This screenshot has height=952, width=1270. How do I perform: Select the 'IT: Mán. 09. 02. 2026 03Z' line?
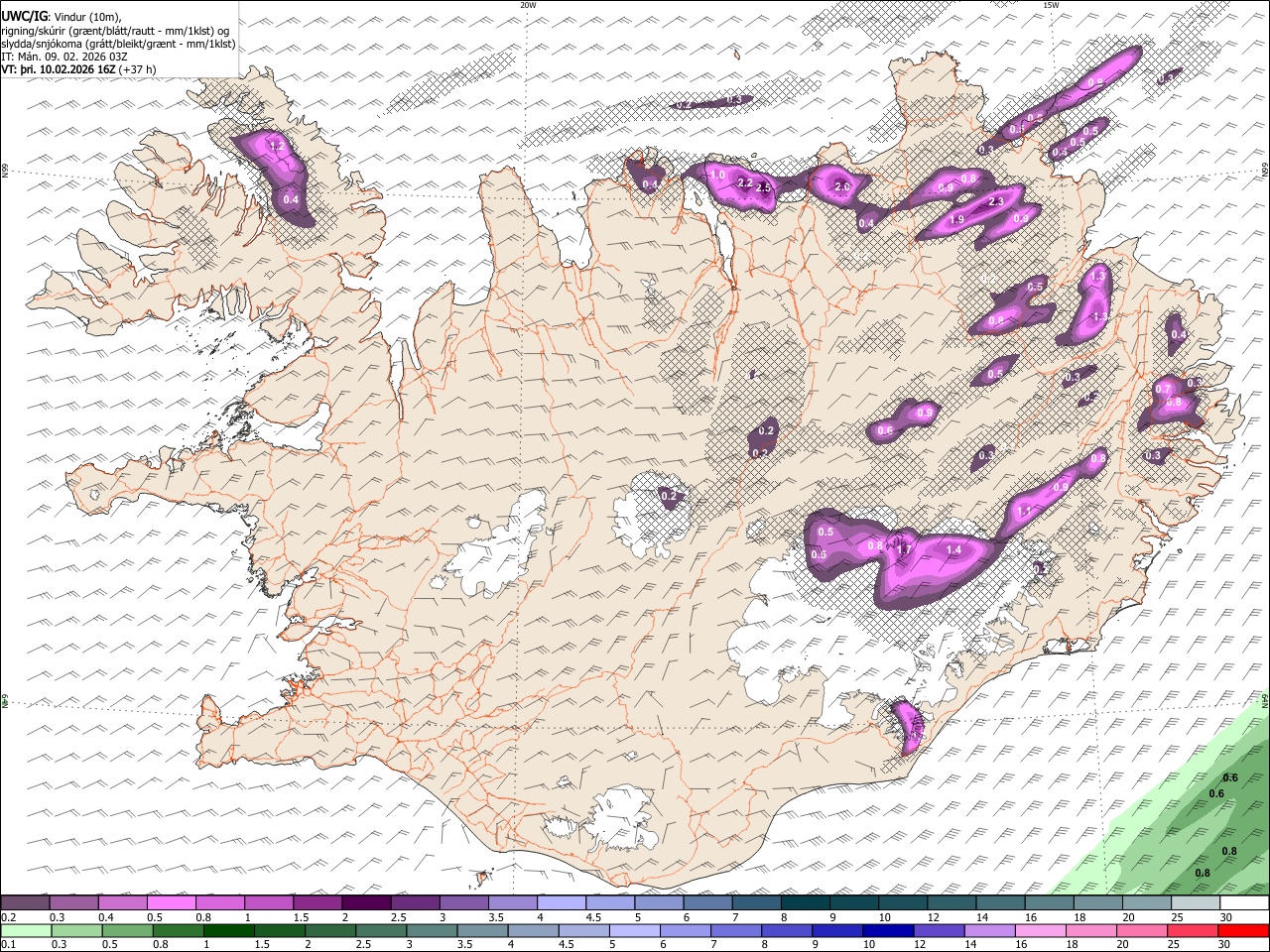click(65, 58)
